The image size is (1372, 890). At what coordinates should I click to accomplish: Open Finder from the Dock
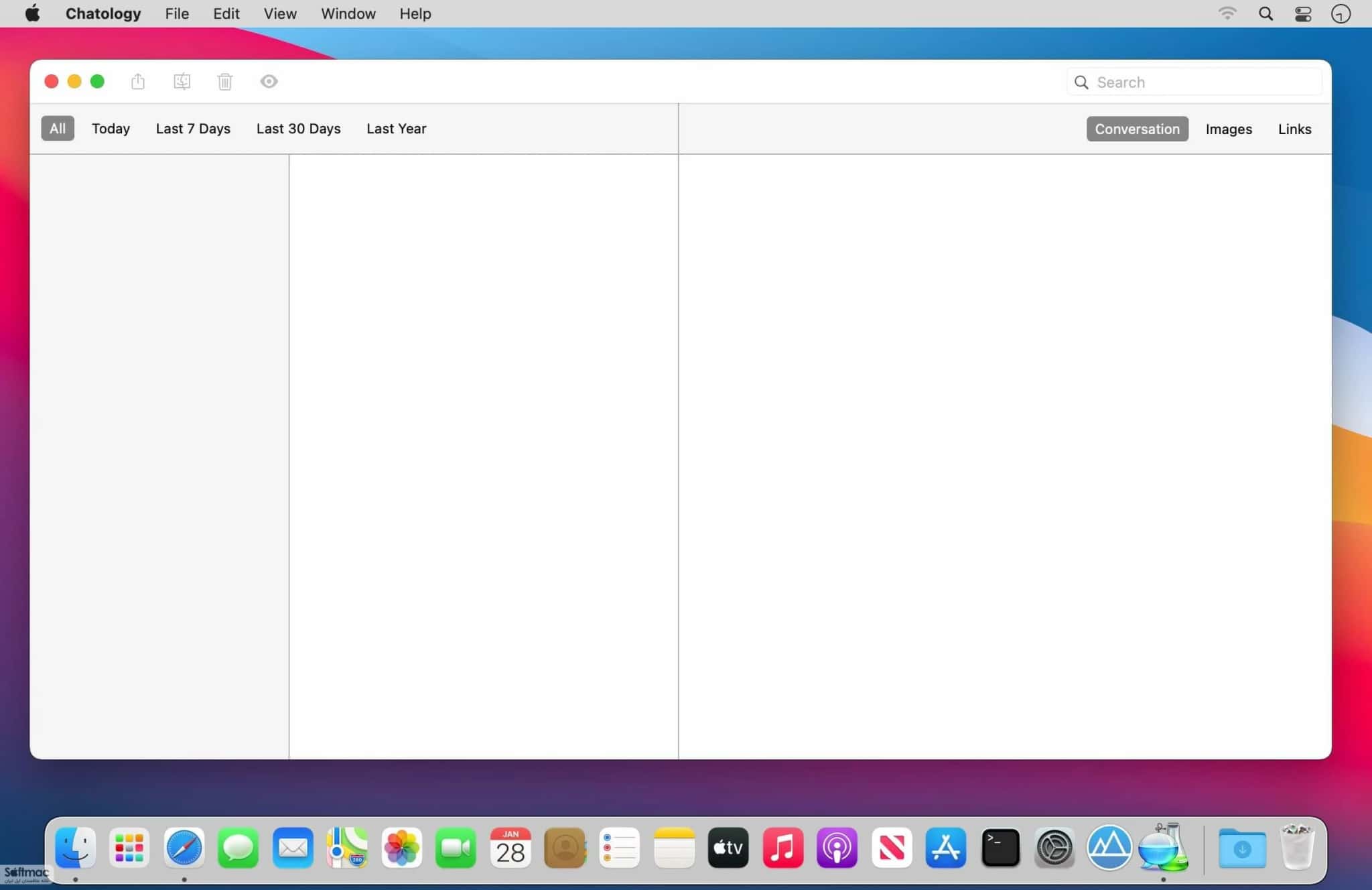tap(75, 848)
